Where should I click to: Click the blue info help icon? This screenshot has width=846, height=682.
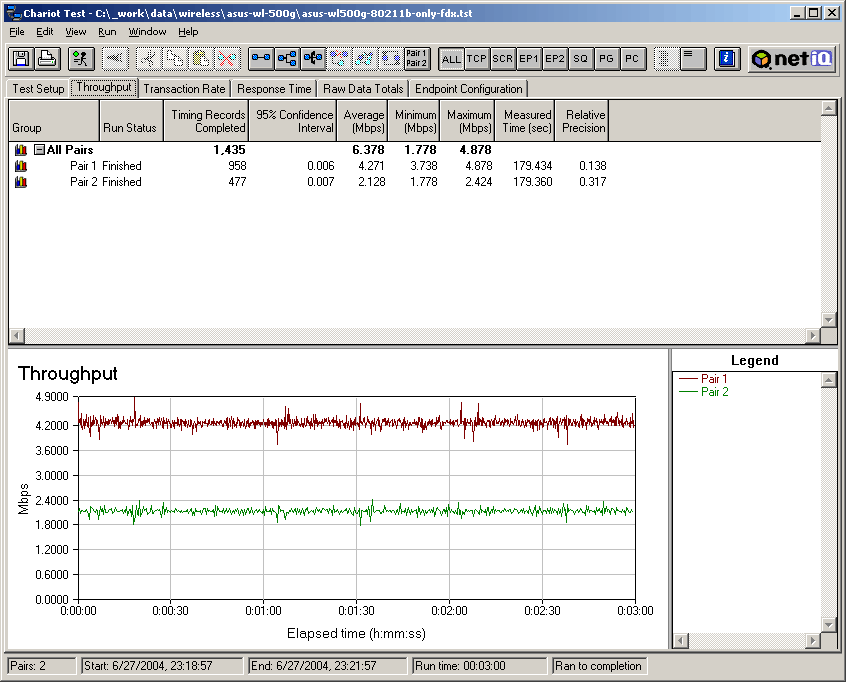(x=728, y=59)
